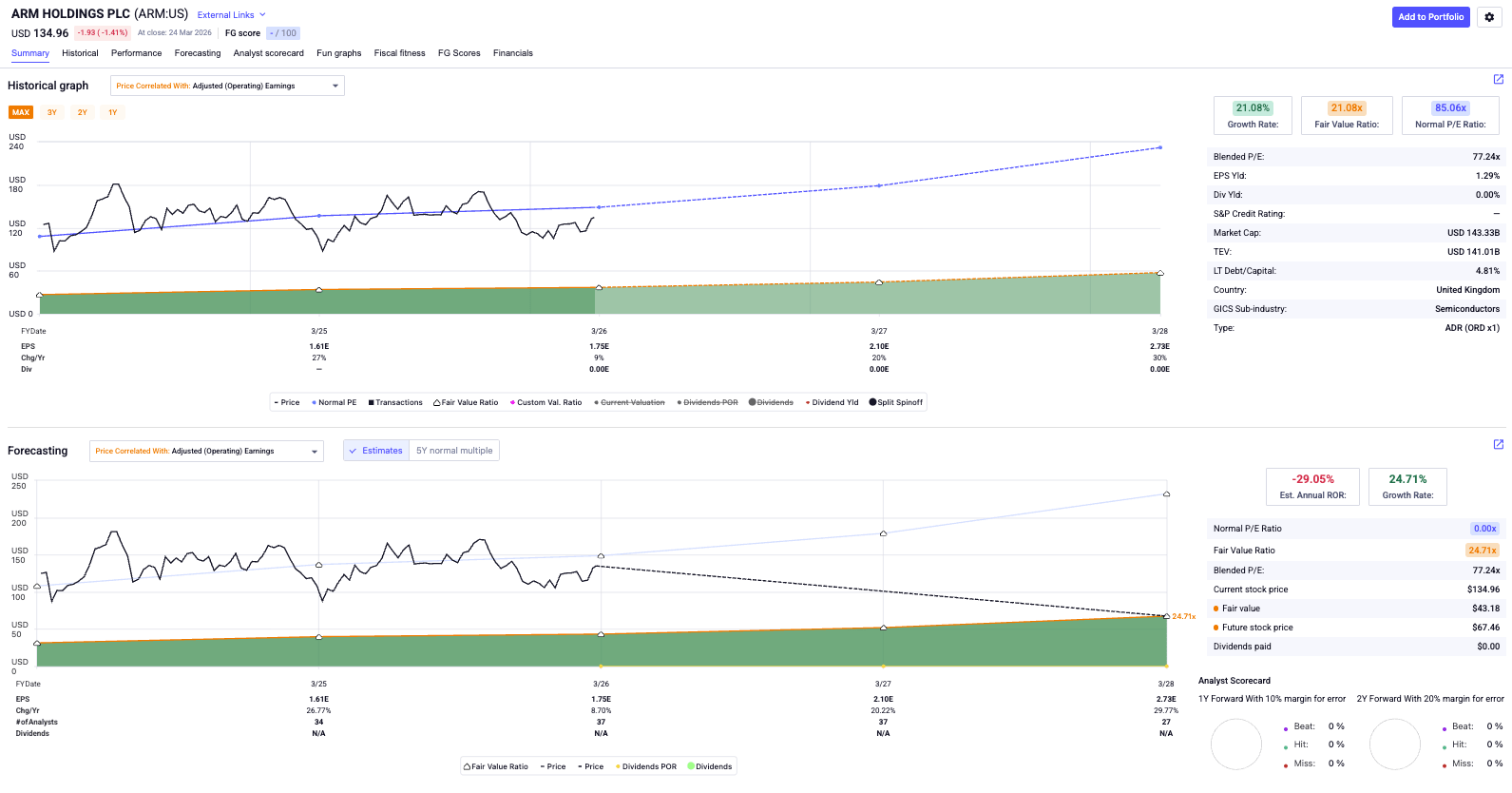Set the chart range to 1Y
Screen dimensions: 1512x793
pyautogui.click(x=113, y=112)
